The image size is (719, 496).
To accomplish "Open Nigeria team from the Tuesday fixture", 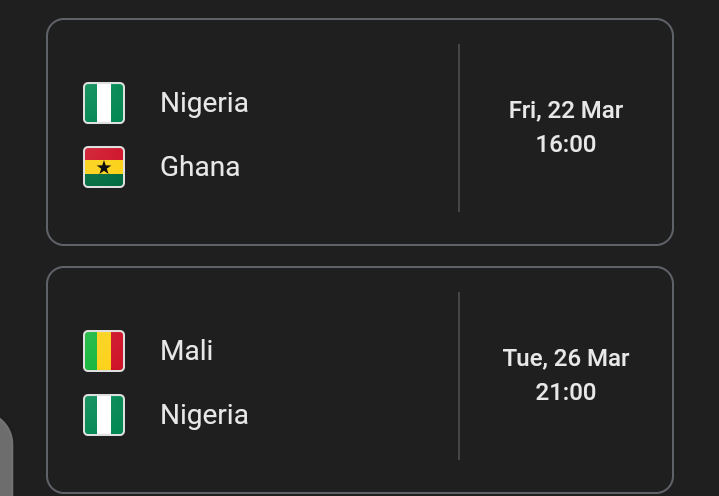I will point(204,415).
